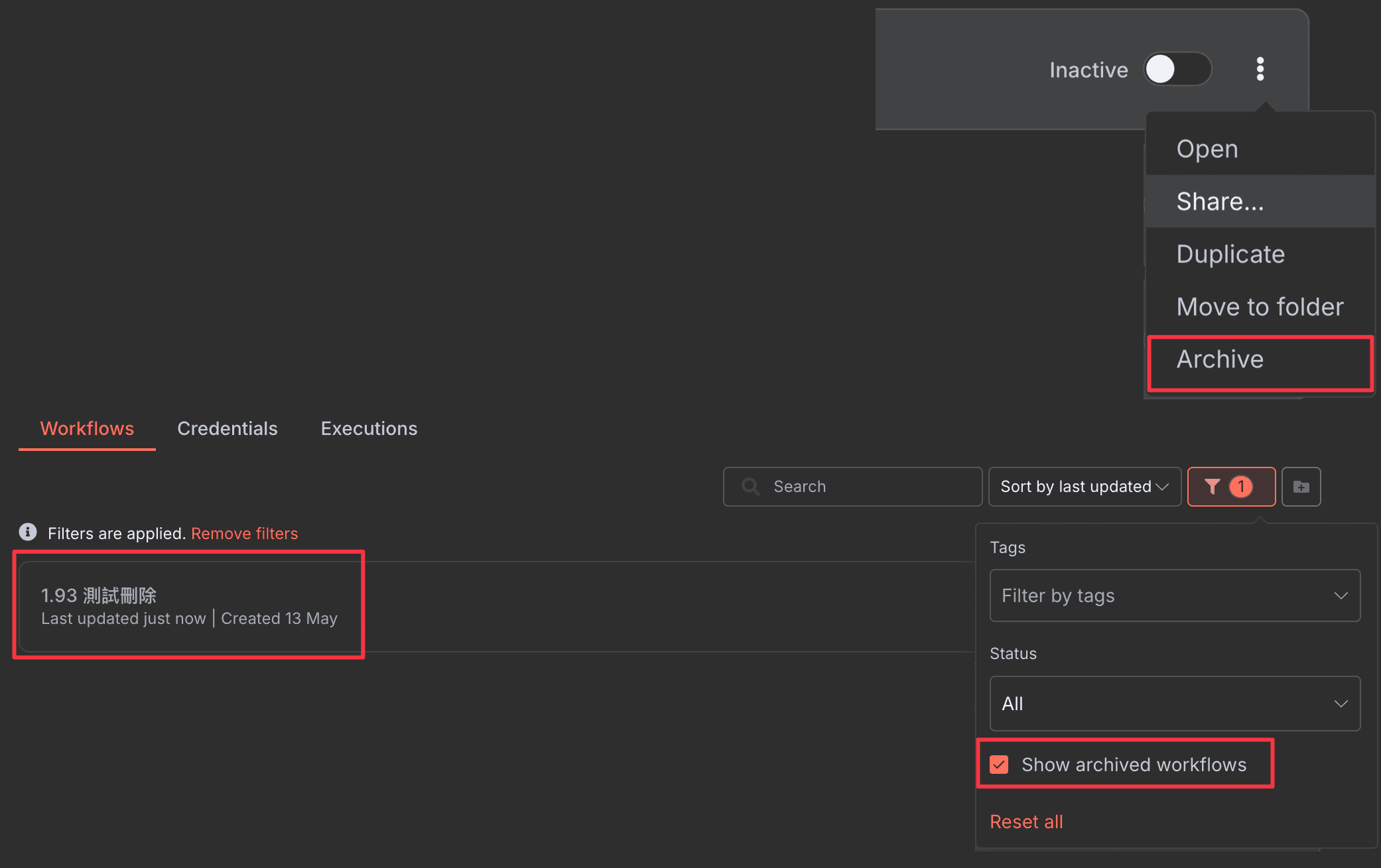1381x868 pixels.
Task: Select Move to folder option
Action: click(x=1259, y=306)
